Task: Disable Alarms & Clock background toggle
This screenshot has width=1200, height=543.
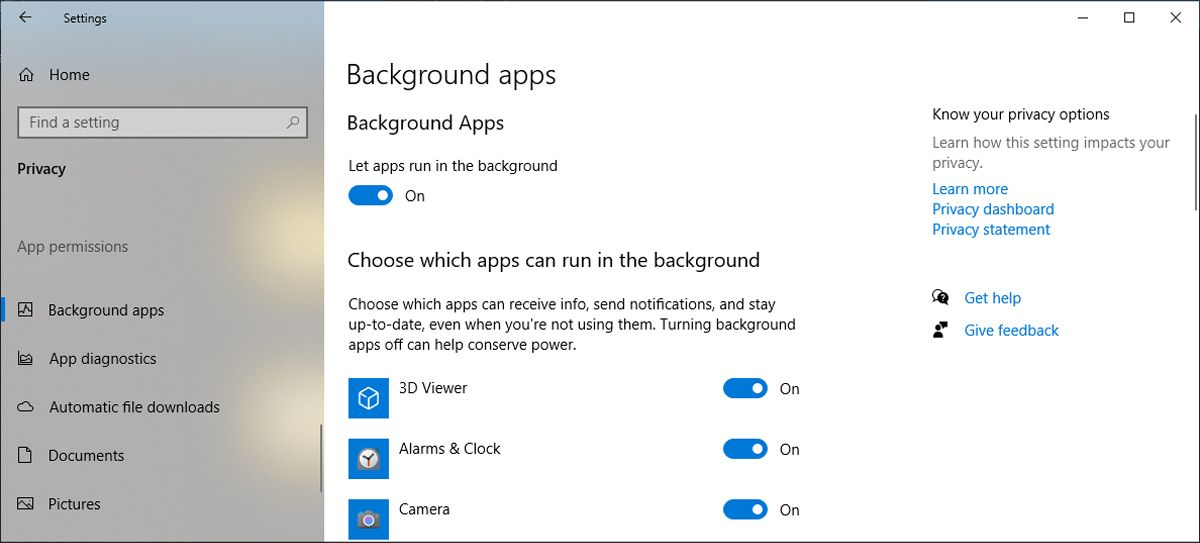Action: [x=745, y=450]
